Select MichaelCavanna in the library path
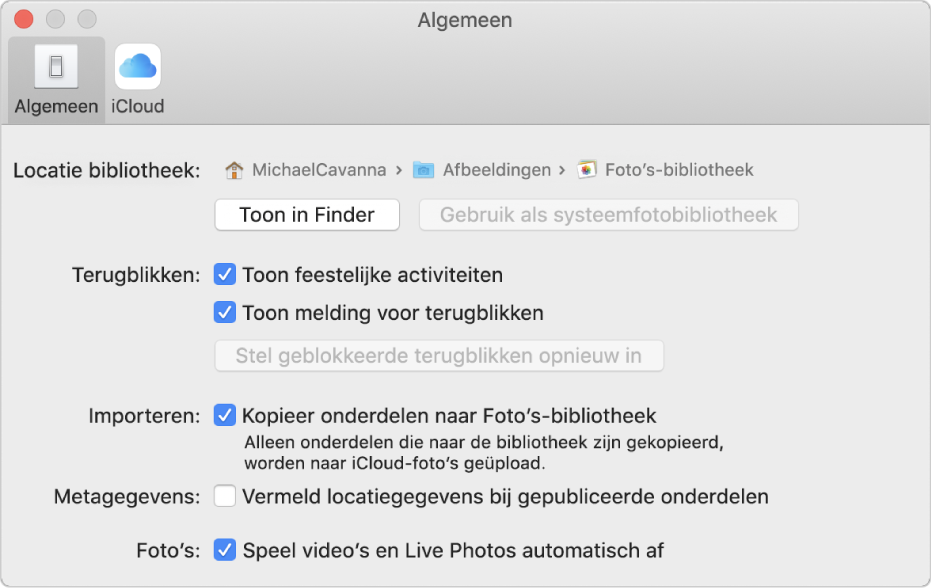This screenshot has height=588, width=931. coord(320,169)
